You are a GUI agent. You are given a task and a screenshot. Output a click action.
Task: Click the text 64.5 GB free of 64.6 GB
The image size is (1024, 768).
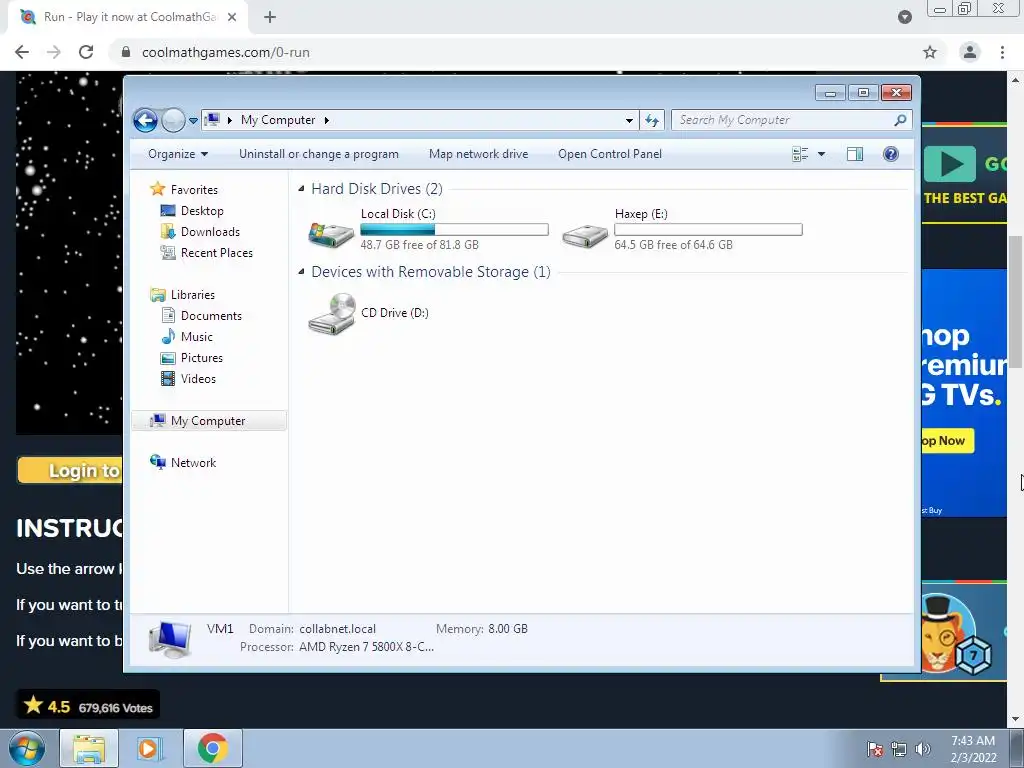coord(673,245)
